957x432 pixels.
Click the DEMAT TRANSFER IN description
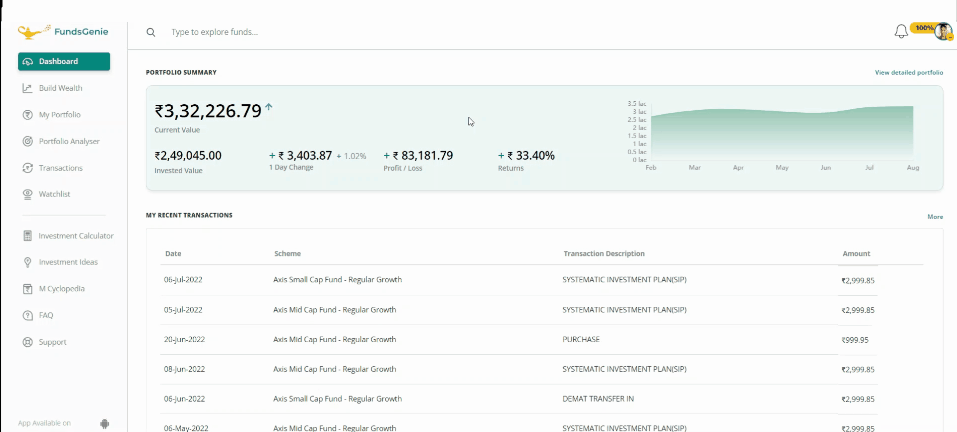(598, 399)
